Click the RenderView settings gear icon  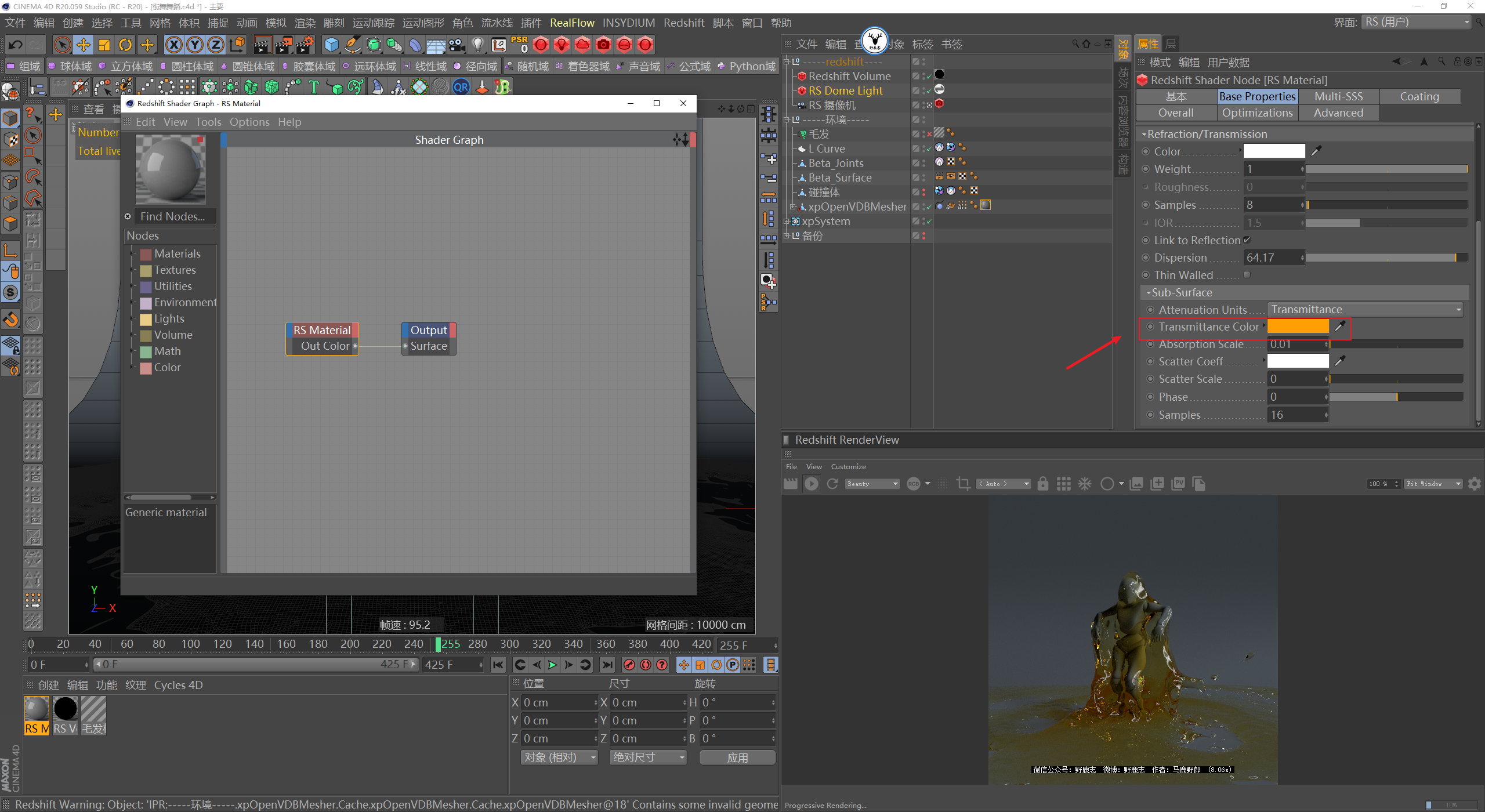(x=1474, y=484)
